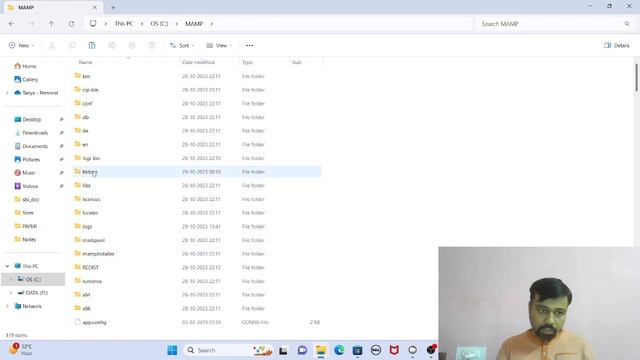
Task: Expand the Network tree node
Action: pyautogui.click(x=7, y=306)
